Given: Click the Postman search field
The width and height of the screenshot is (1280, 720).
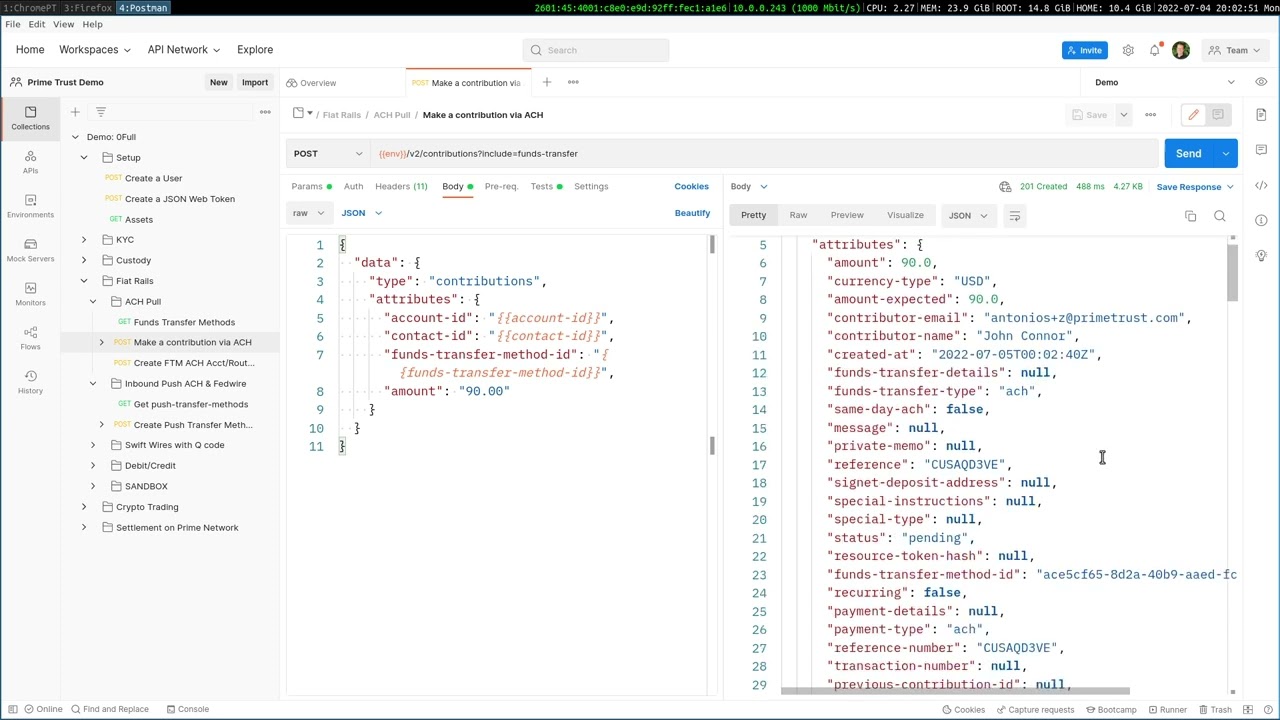Looking at the screenshot, I should [595, 50].
